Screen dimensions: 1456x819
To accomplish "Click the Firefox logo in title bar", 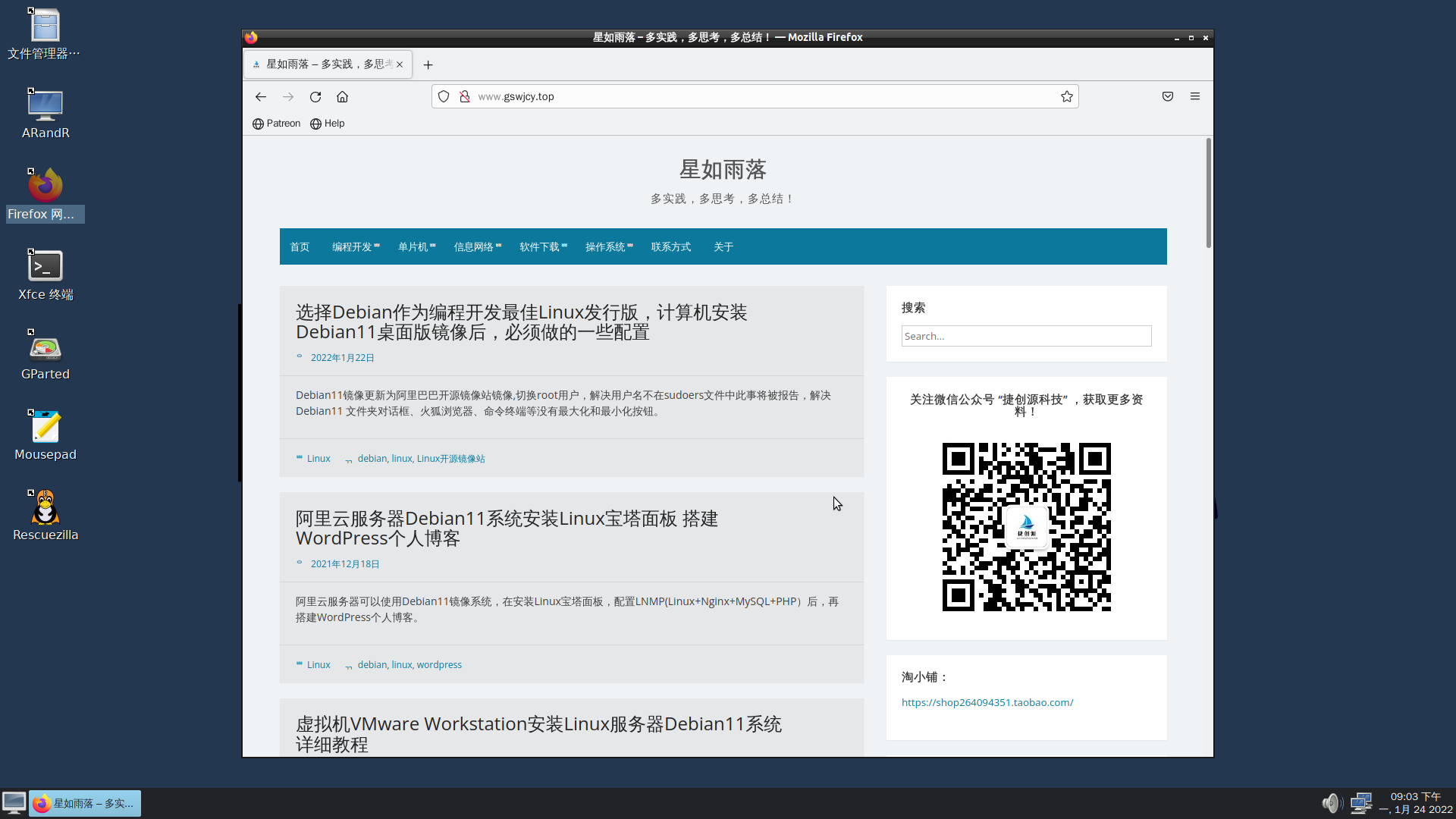I will coord(252,37).
